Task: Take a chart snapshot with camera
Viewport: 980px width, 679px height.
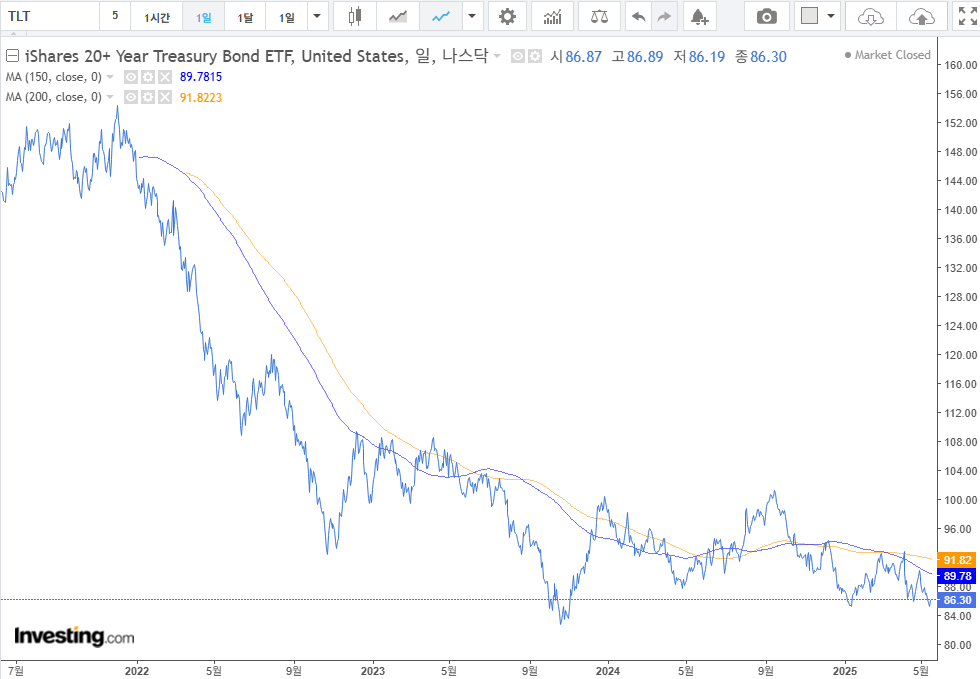Action: 767,16
